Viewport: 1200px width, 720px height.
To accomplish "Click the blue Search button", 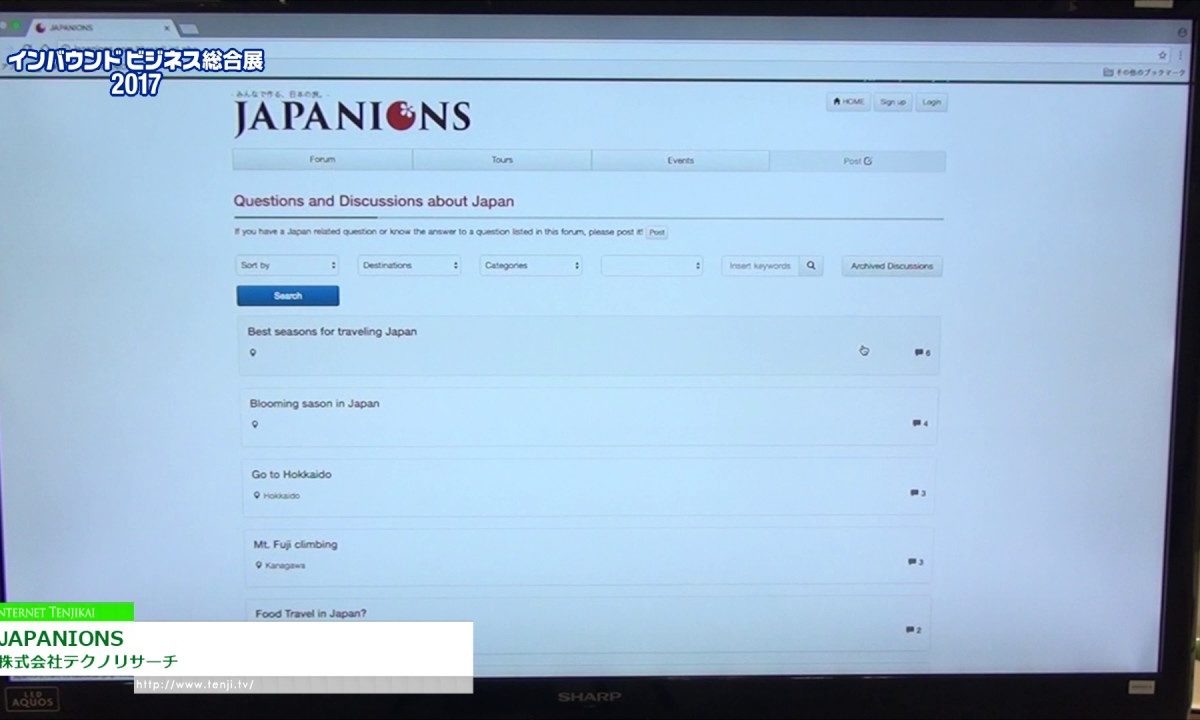I will tap(287, 295).
